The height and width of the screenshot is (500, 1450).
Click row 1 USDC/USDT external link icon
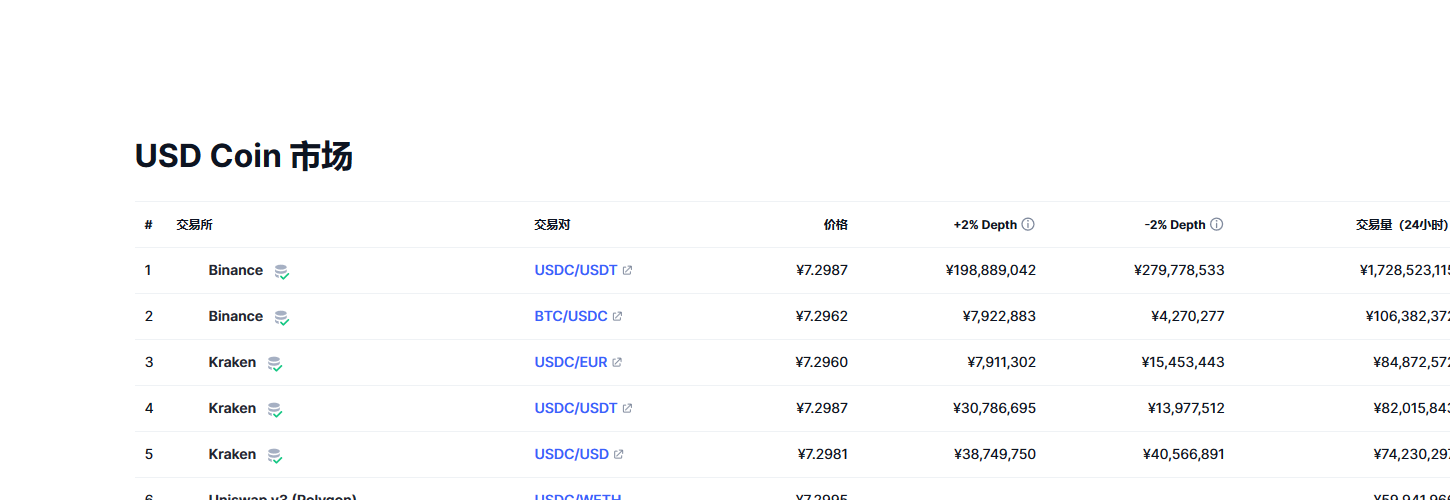click(627, 271)
